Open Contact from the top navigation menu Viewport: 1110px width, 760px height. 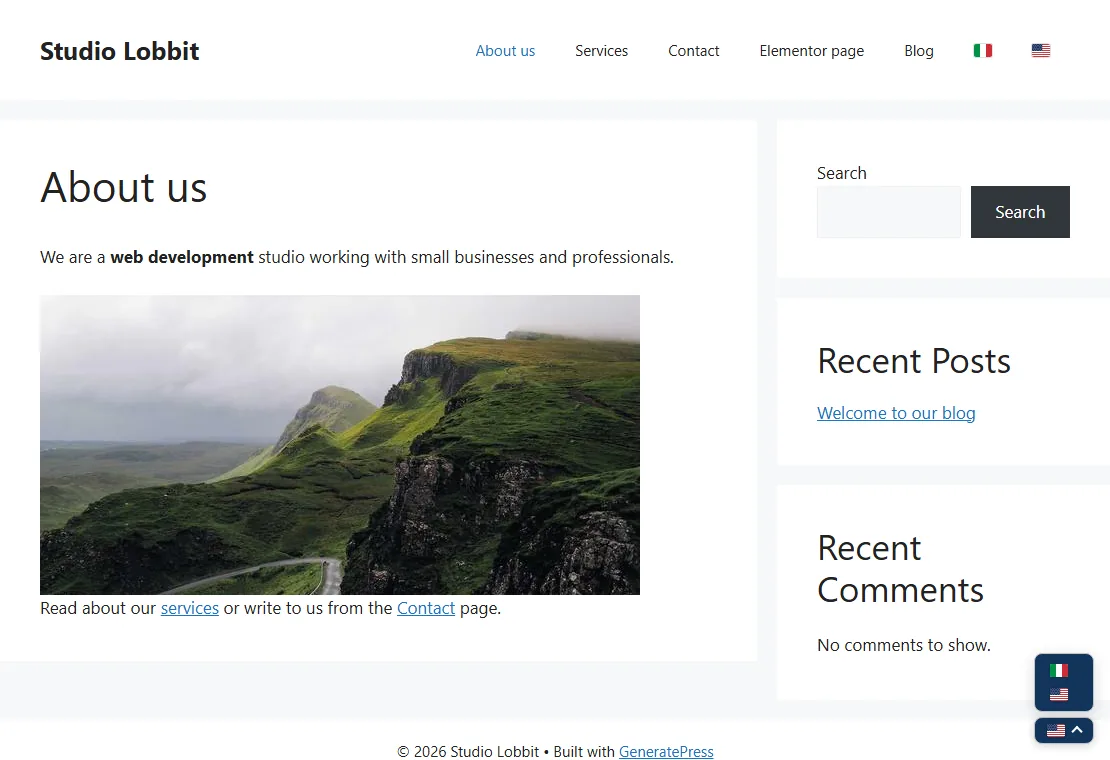click(694, 51)
